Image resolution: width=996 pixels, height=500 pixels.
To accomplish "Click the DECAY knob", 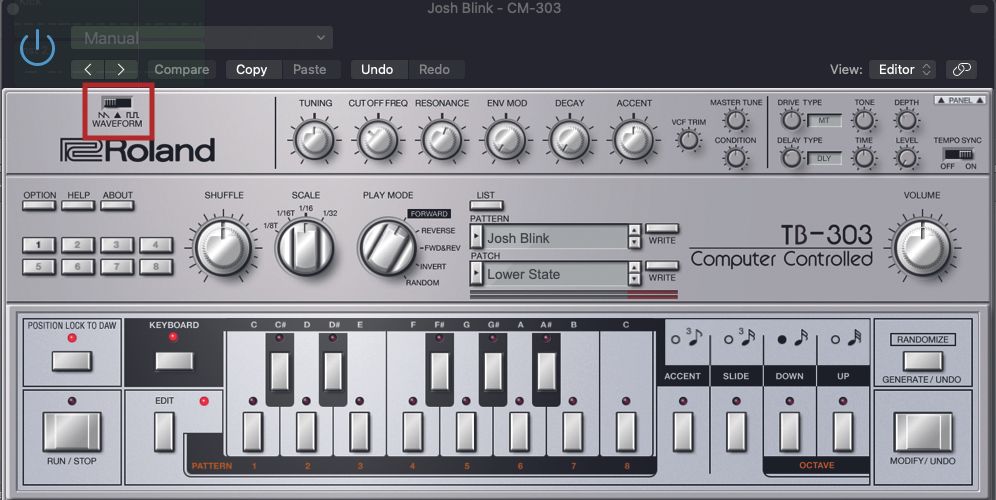I will click(x=570, y=140).
